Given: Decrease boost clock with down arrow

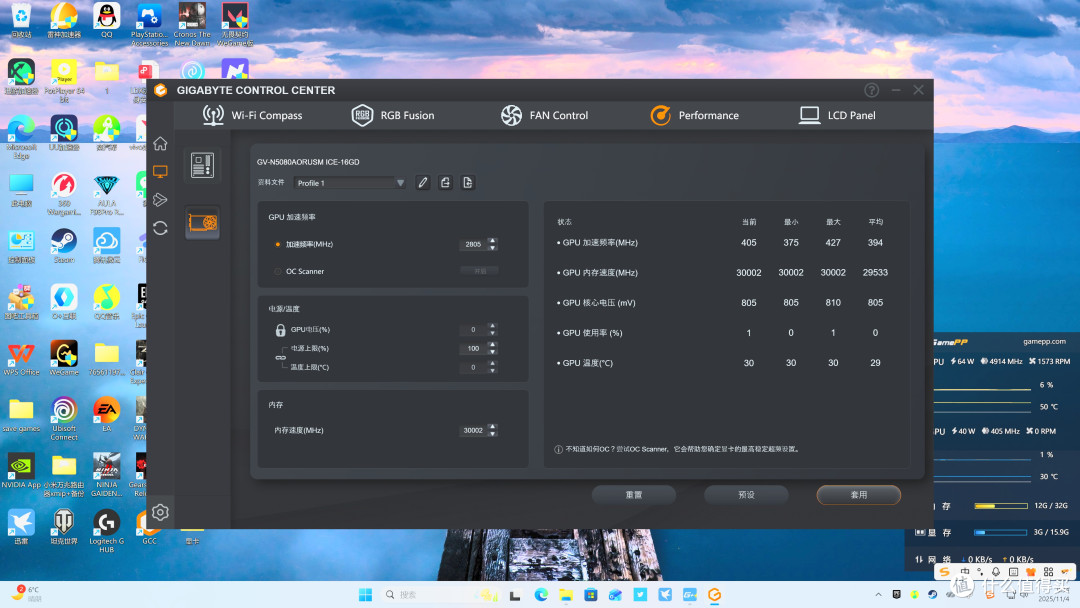Looking at the screenshot, I should point(492,248).
